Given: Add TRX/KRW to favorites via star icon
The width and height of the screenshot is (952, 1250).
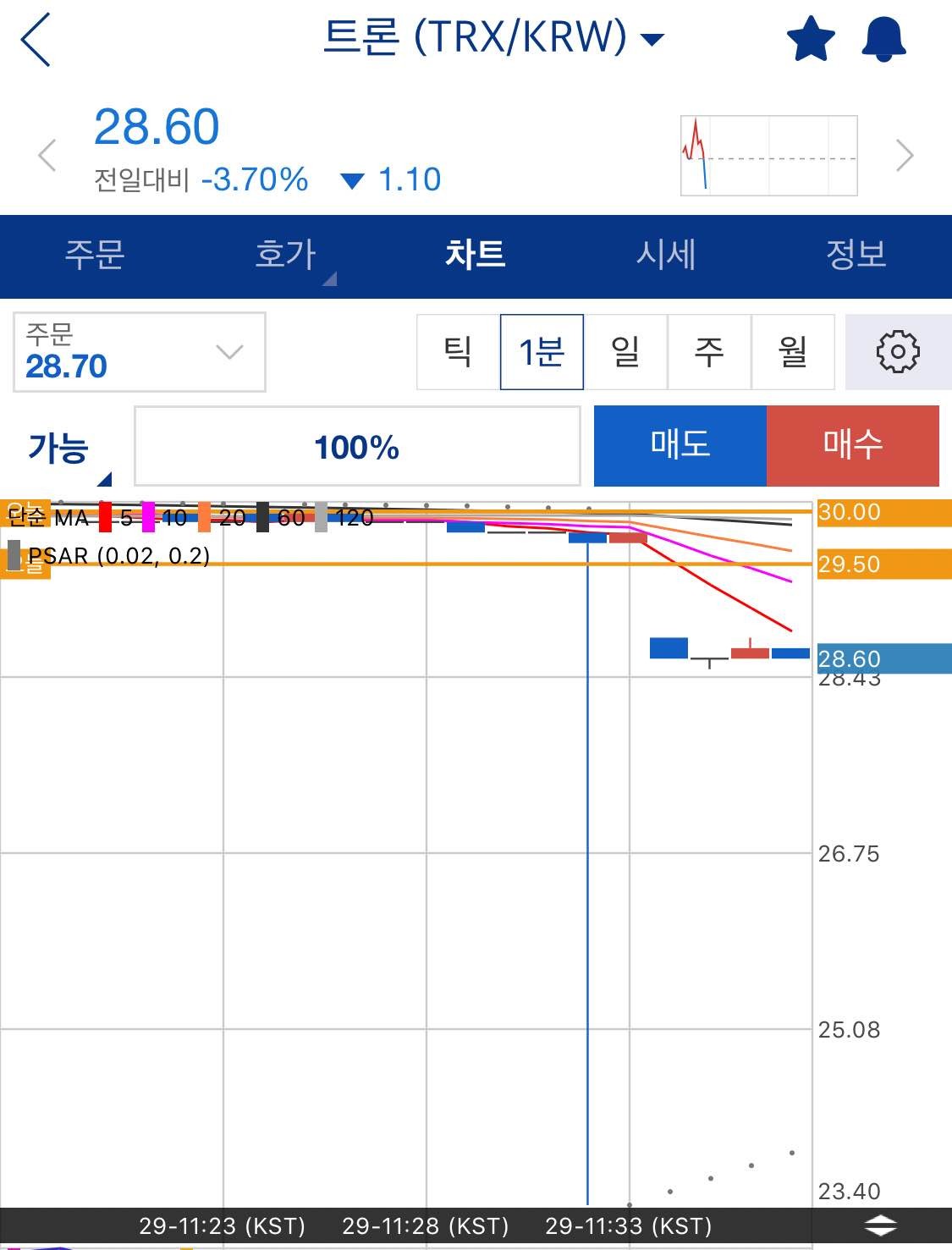Looking at the screenshot, I should (810, 38).
